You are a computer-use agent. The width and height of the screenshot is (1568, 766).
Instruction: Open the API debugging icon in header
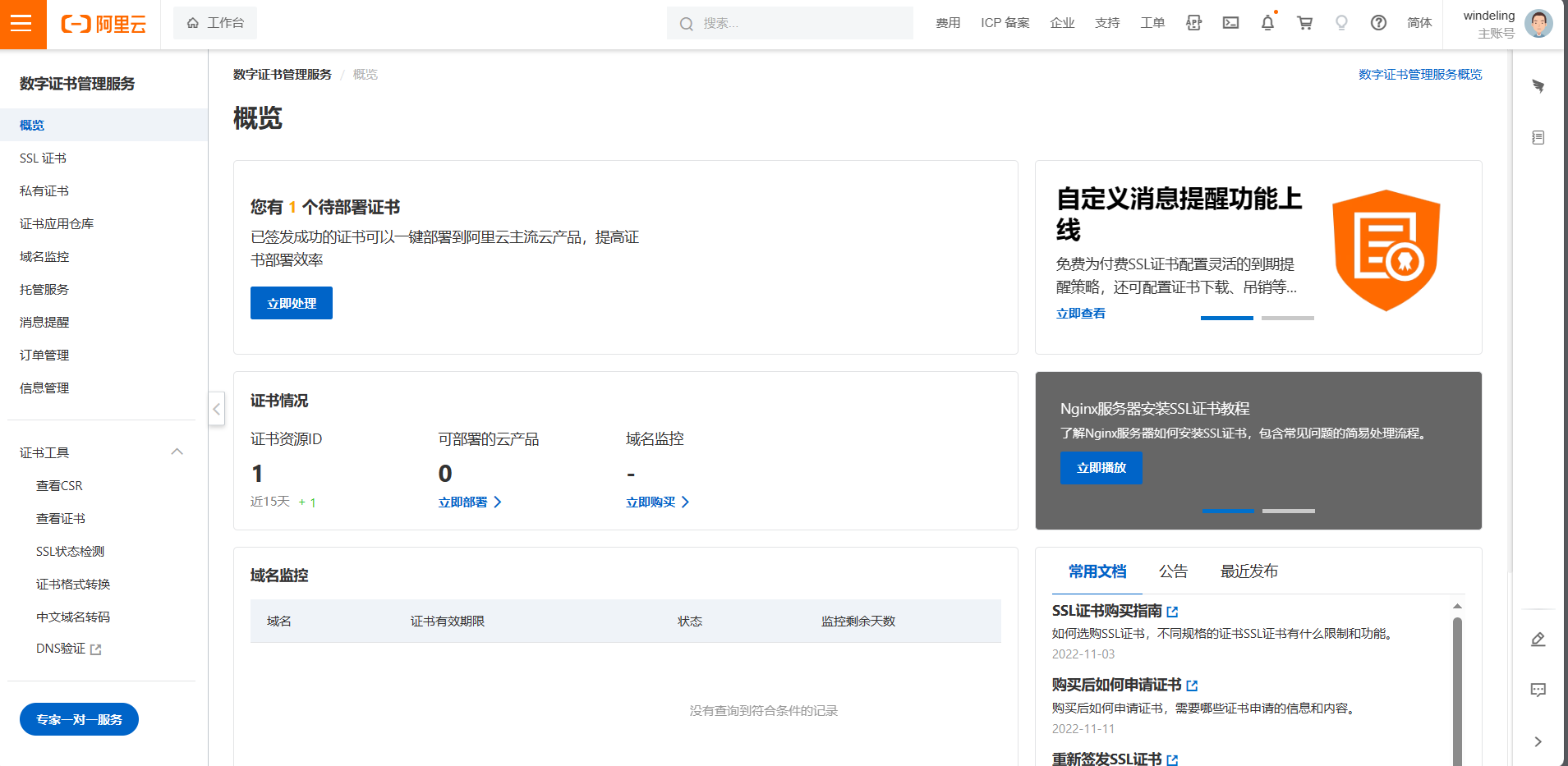[x=1193, y=23]
